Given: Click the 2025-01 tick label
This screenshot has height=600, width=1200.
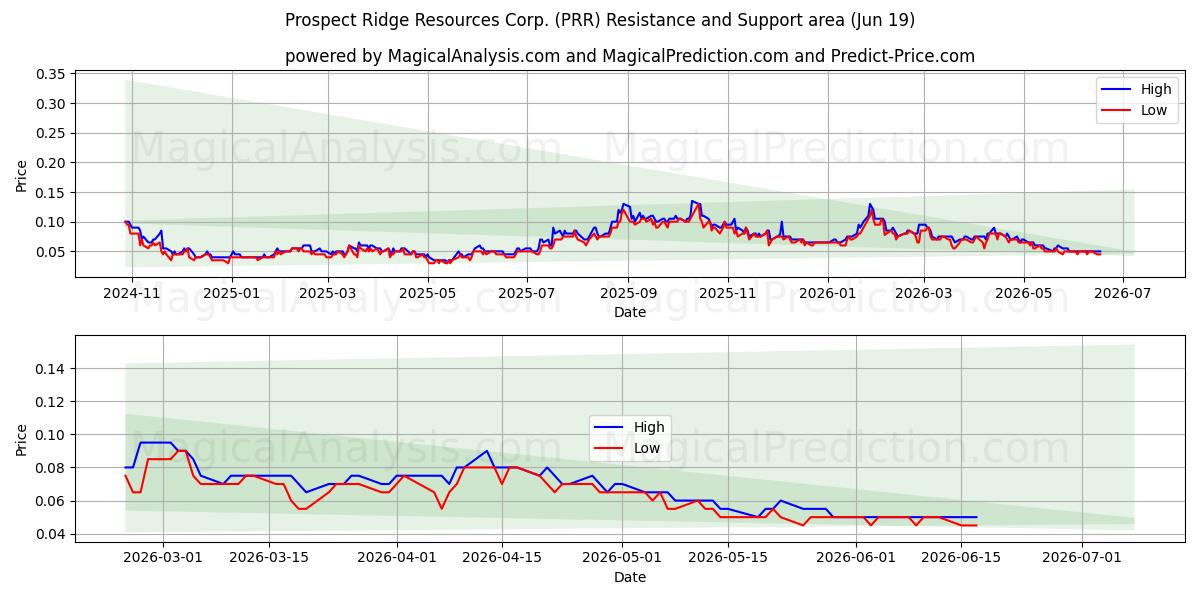Looking at the screenshot, I should tap(231, 293).
